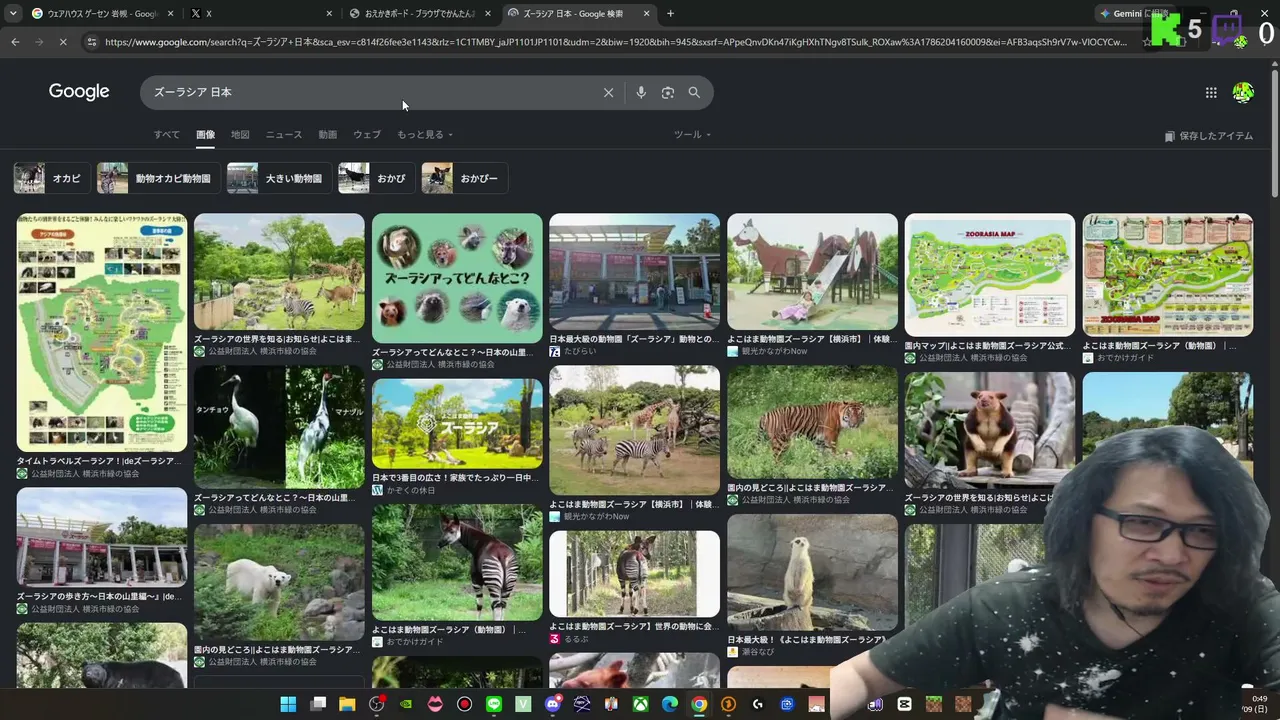Expand the もっと見る dropdown
The width and height of the screenshot is (1280, 720).
click(x=425, y=135)
